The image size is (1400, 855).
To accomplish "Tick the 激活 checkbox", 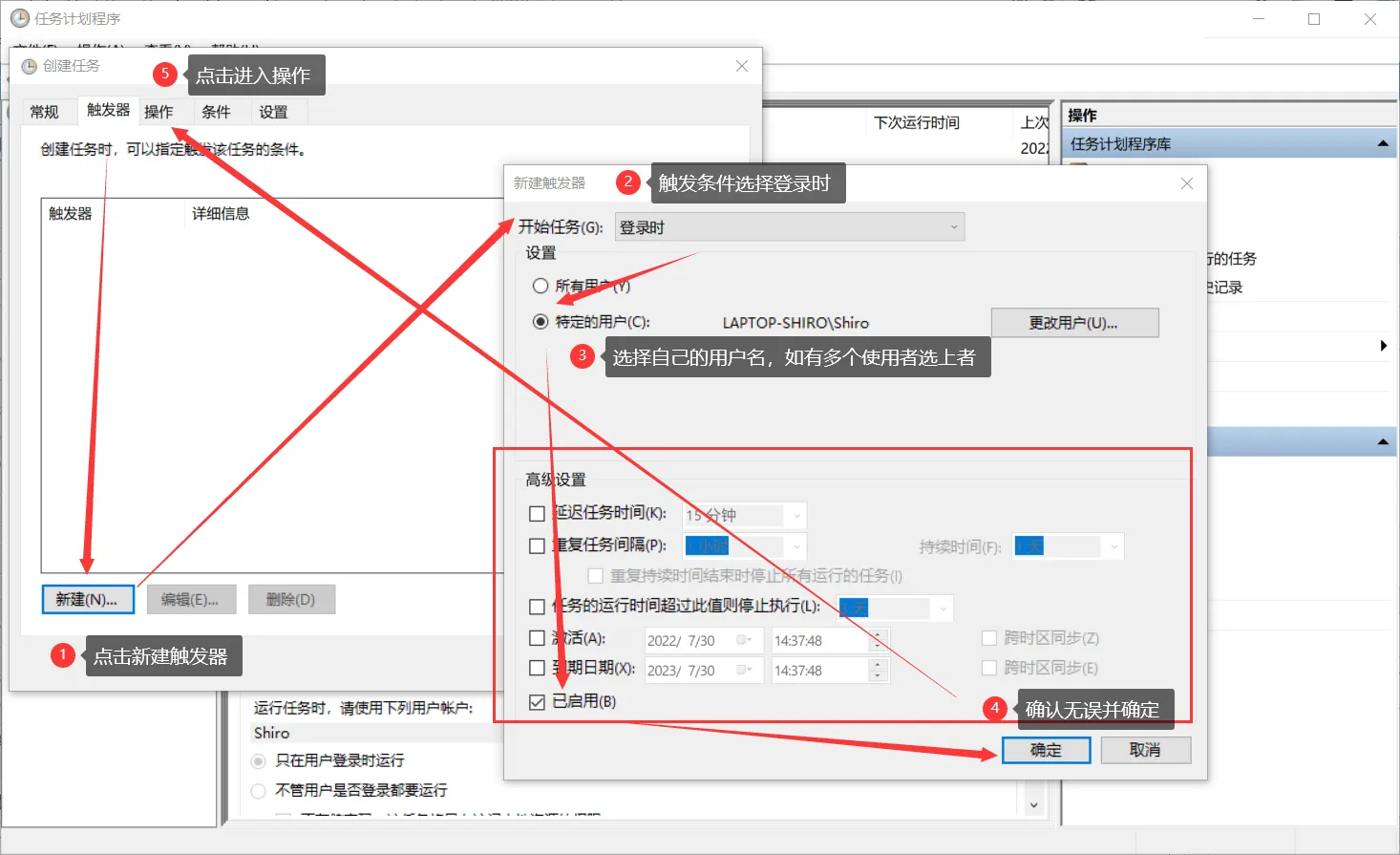I will [x=537, y=638].
